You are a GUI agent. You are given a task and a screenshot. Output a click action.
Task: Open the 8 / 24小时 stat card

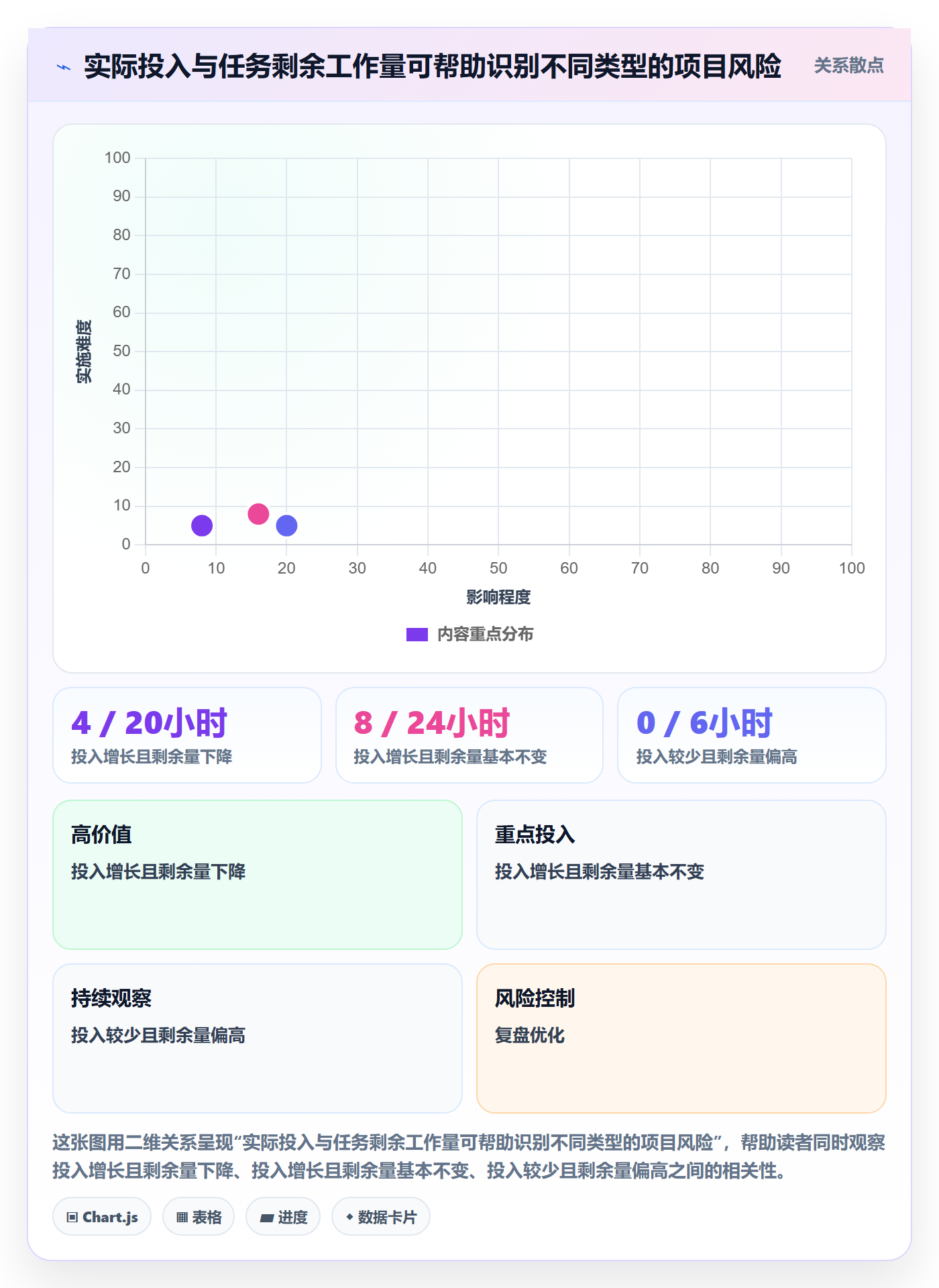[469, 735]
